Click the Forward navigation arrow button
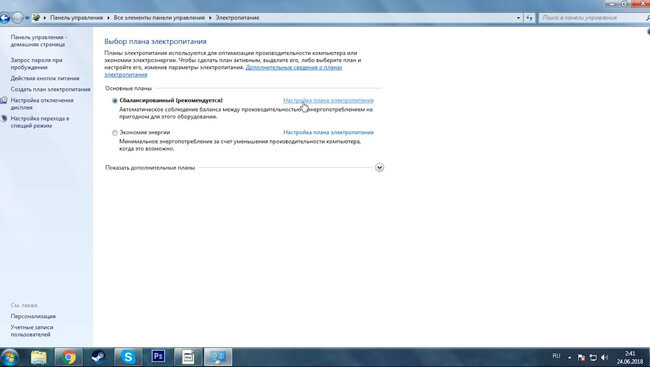The image size is (650, 367). [x=17, y=18]
